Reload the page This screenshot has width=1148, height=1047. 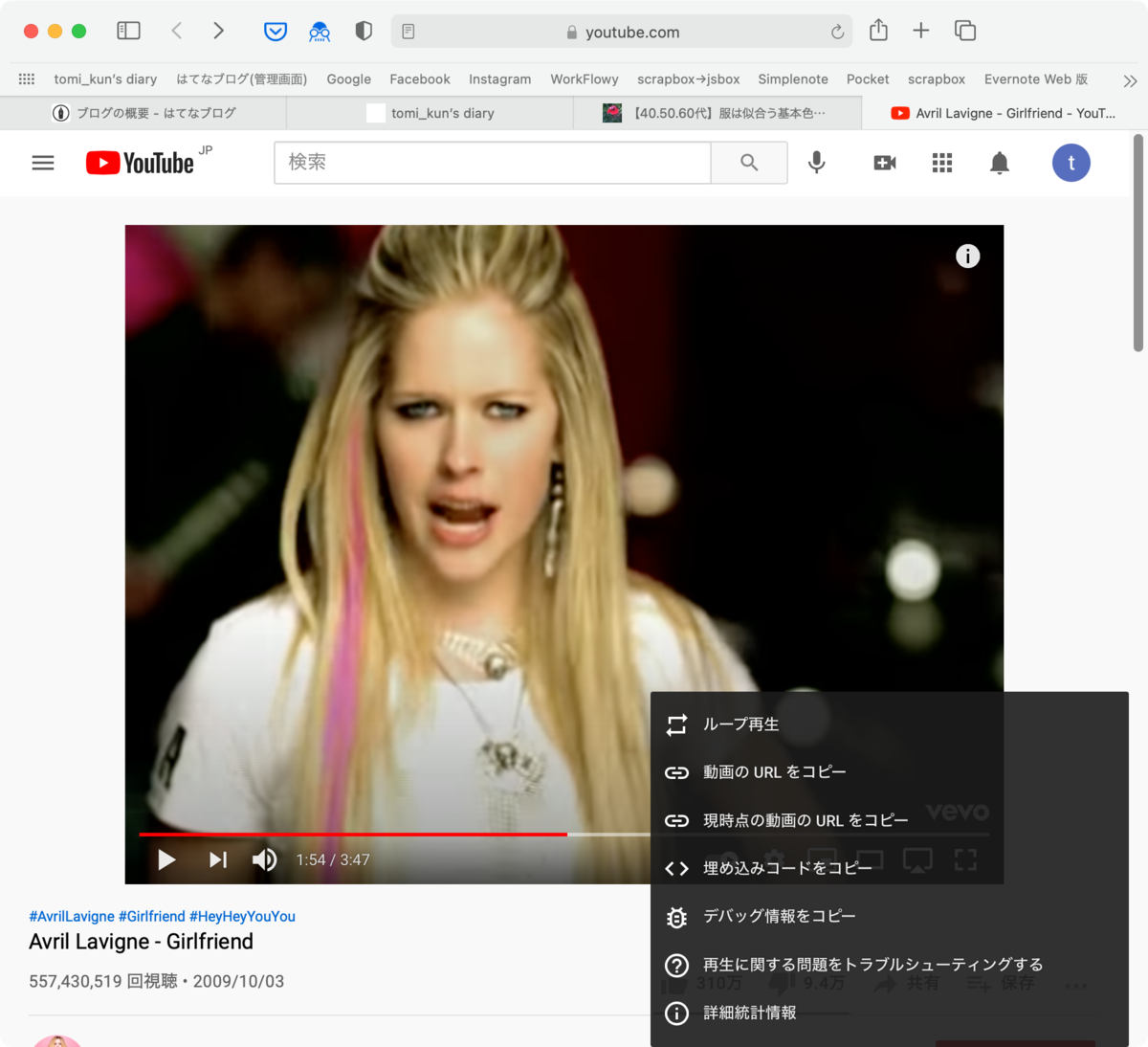coord(837,32)
